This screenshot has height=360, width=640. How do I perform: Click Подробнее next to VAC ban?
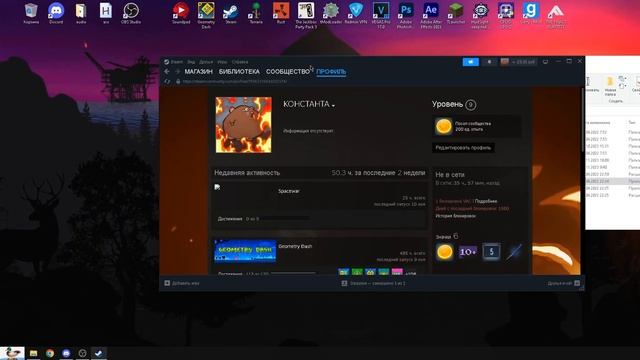(486, 201)
